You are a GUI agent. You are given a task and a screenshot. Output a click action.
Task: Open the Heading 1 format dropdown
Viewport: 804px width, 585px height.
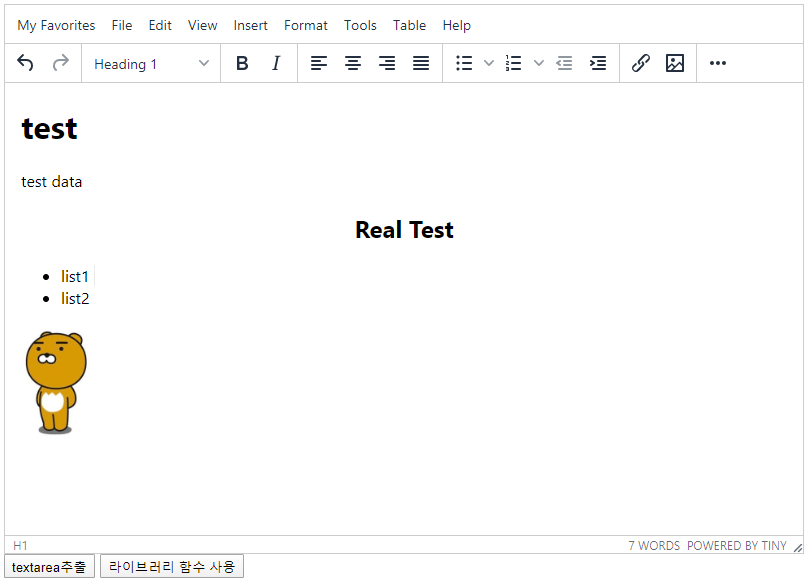click(x=151, y=64)
